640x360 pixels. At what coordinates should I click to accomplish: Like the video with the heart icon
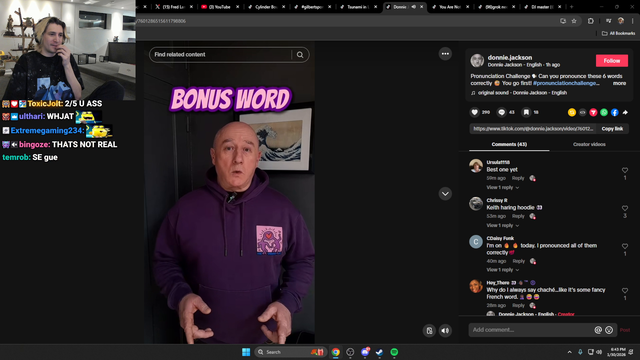pyautogui.click(x=474, y=112)
